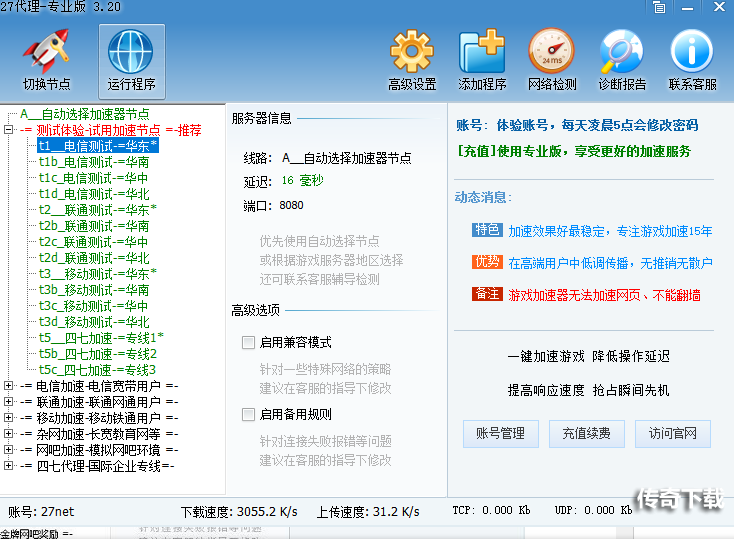Click the 账号: 27net status text

click(x=41, y=512)
